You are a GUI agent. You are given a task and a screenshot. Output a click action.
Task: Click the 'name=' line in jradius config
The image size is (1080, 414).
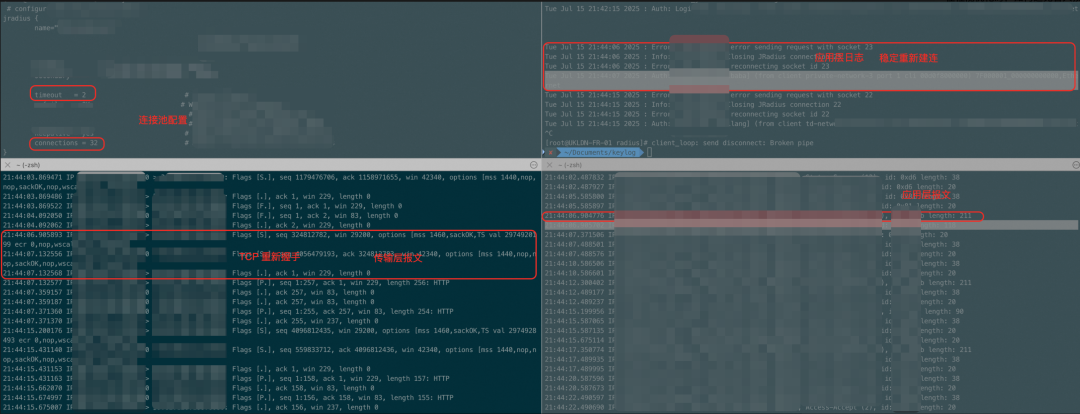pyautogui.click(x=44, y=30)
